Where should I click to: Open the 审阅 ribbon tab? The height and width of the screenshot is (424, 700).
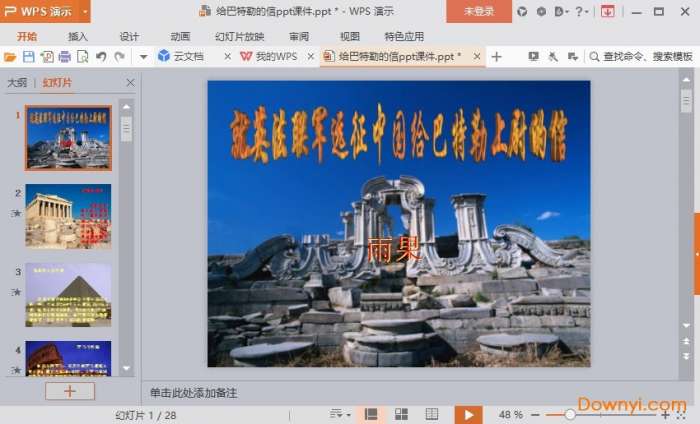299,37
